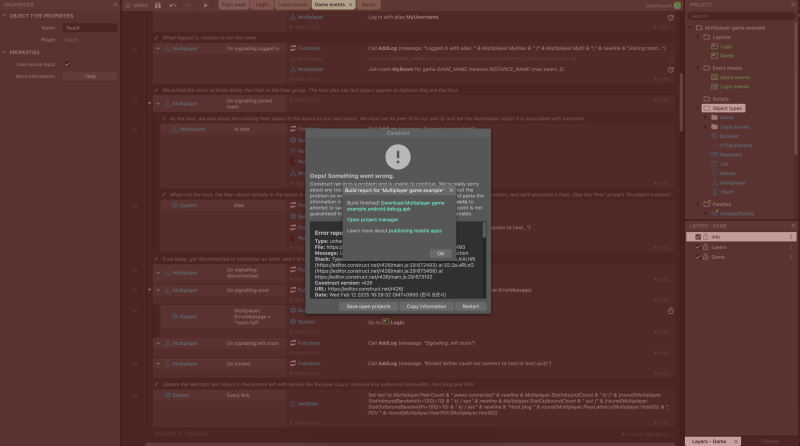Open the publishing mobile apps link
Screen dimensions: 800x446
415,231
